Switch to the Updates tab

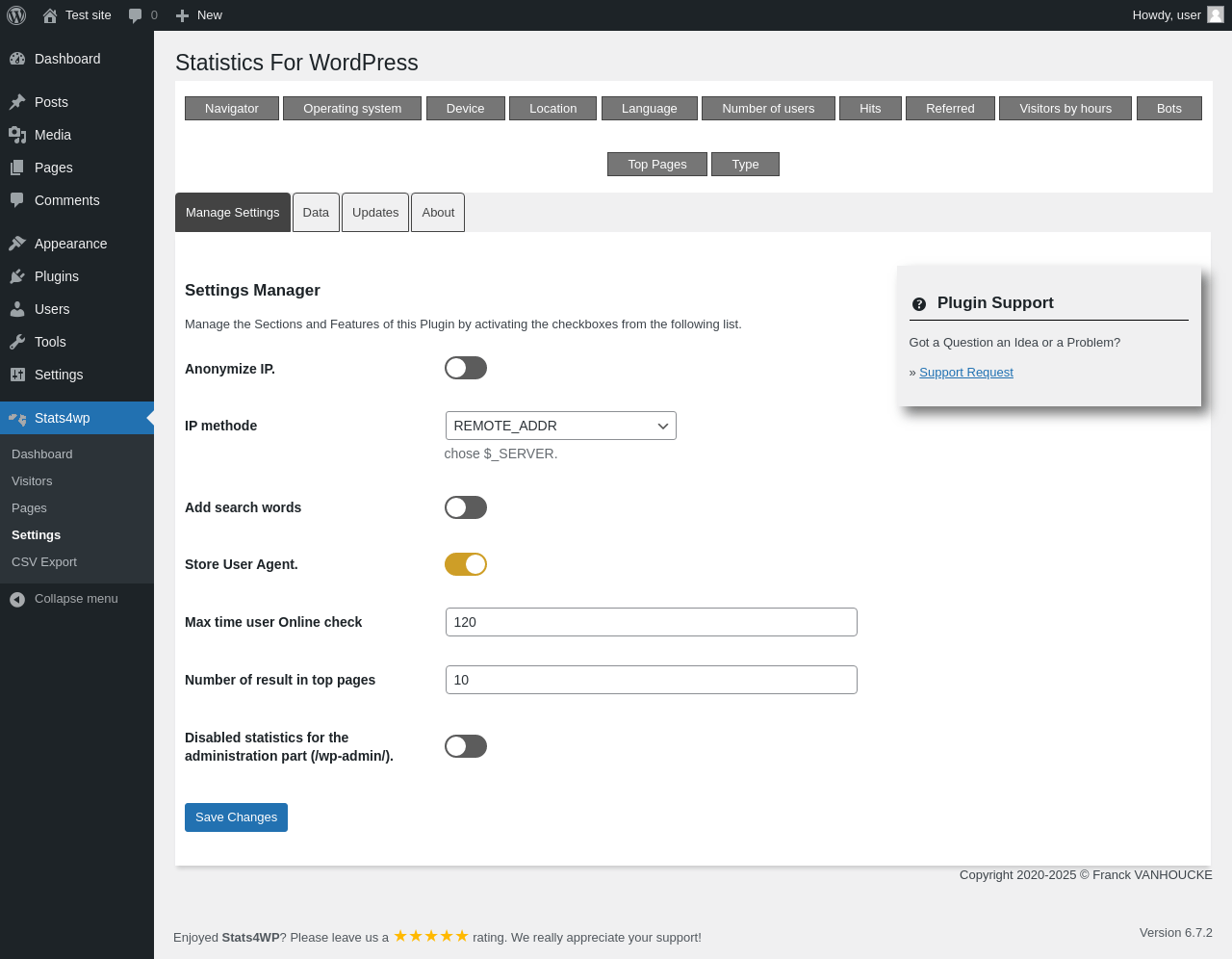point(375,213)
